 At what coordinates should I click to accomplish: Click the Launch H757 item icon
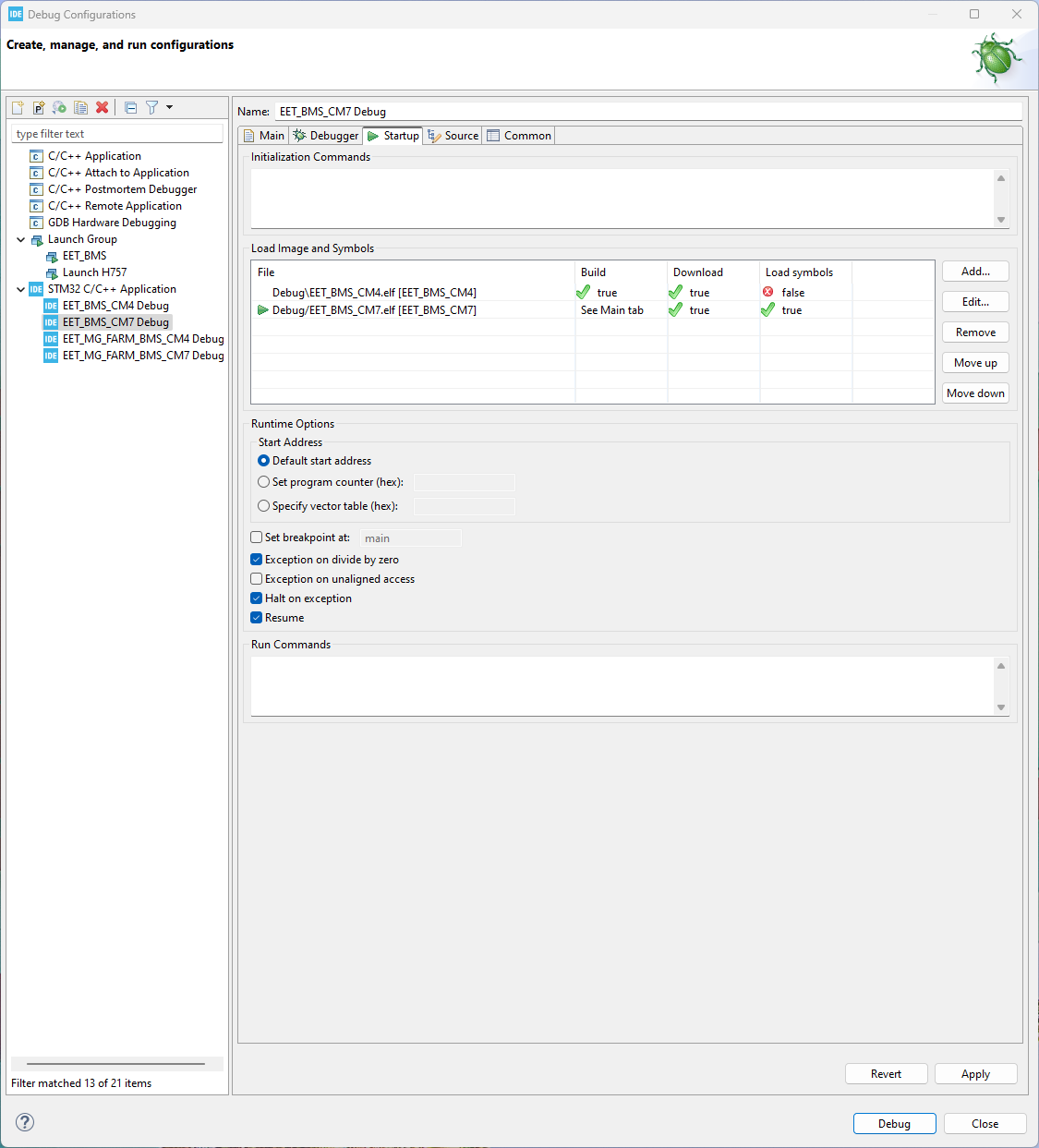(x=52, y=273)
